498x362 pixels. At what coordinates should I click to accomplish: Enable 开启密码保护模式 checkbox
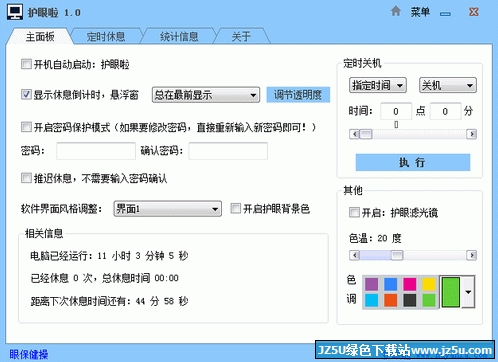click(26, 127)
